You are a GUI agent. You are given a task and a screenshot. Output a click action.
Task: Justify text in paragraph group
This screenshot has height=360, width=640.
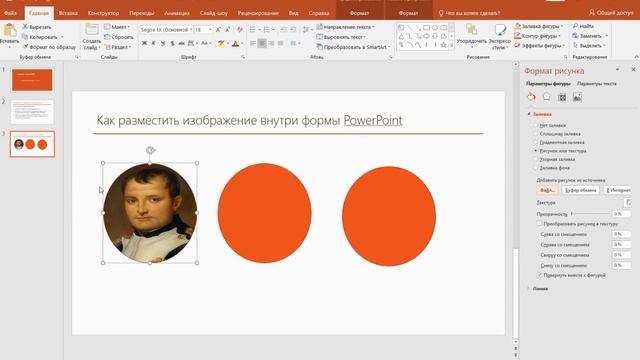281,43
